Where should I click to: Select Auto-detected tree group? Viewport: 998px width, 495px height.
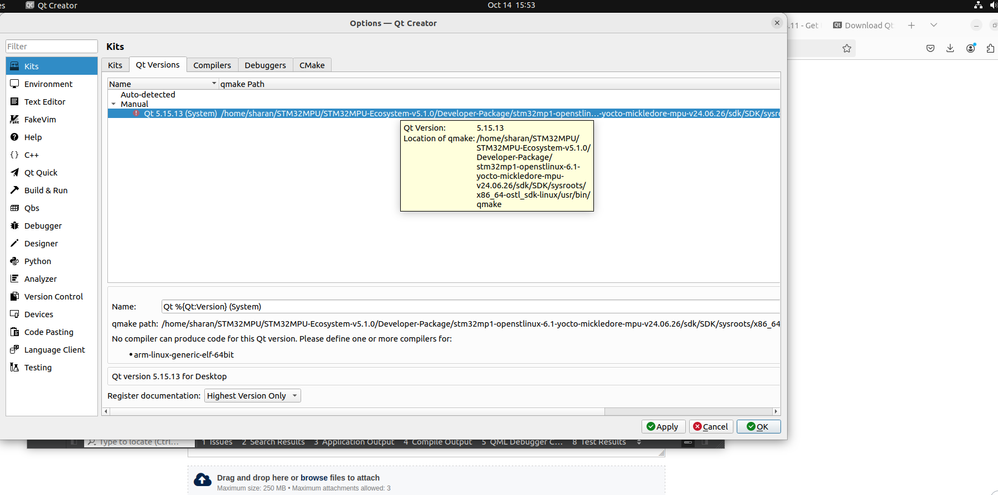(148, 95)
